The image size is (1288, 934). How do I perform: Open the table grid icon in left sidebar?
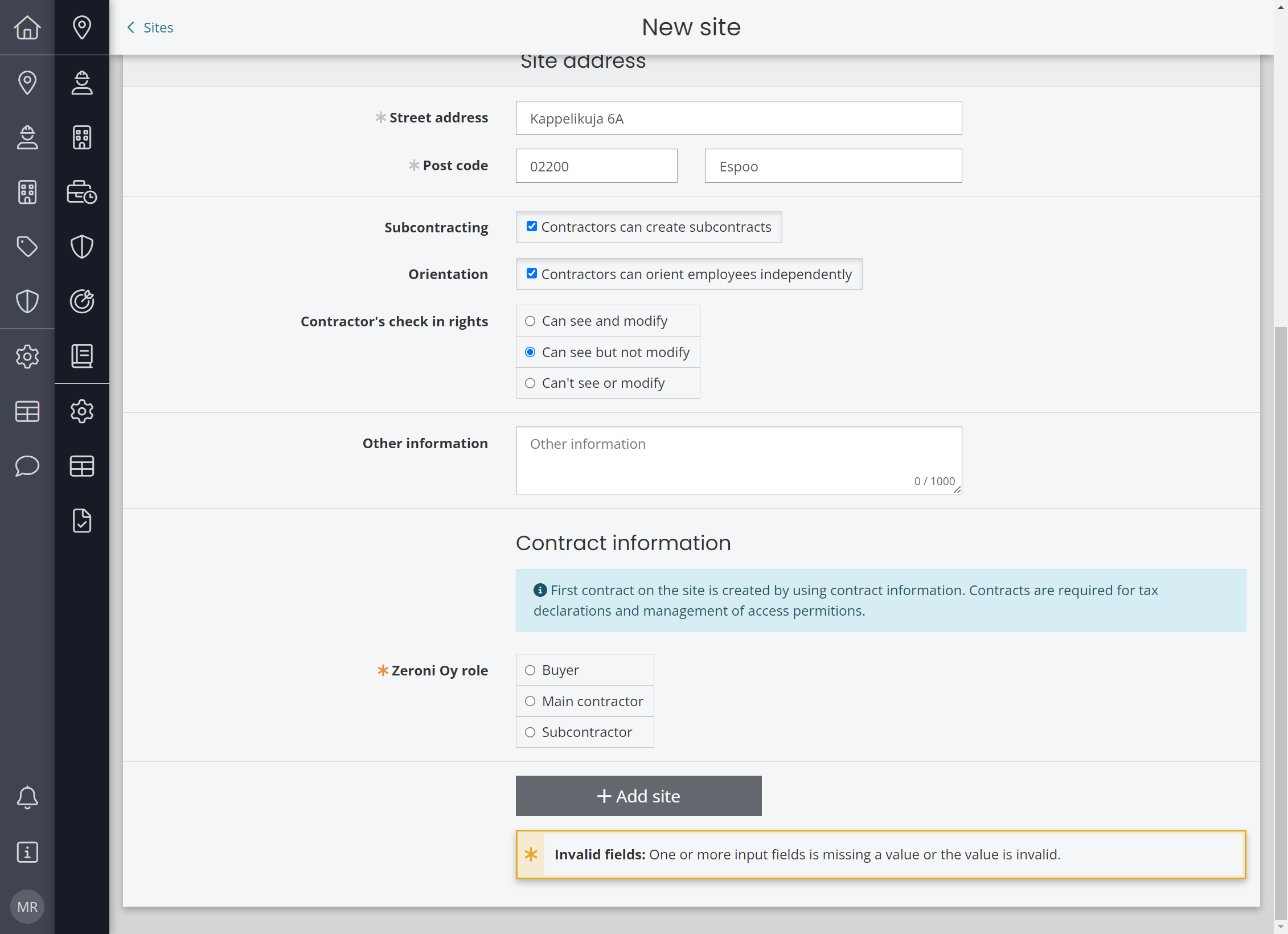click(27, 411)
